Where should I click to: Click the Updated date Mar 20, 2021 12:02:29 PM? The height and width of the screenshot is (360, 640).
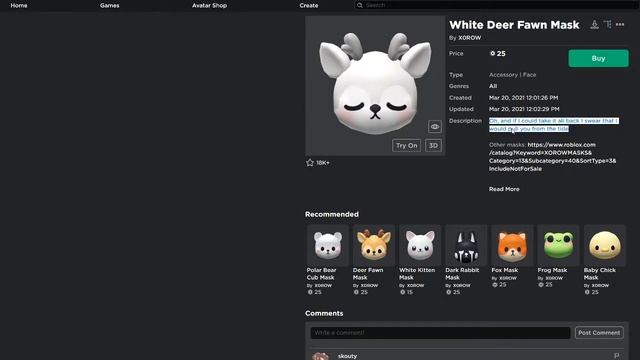[x=524, y=109]
